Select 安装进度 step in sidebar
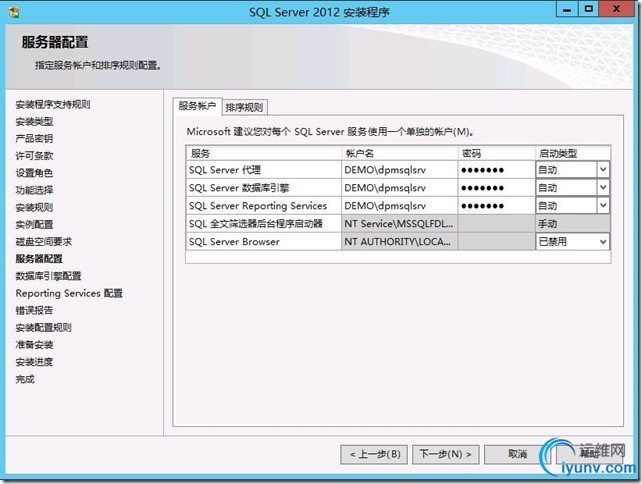Viewport: 642px width, 484px height. (34, 362)
